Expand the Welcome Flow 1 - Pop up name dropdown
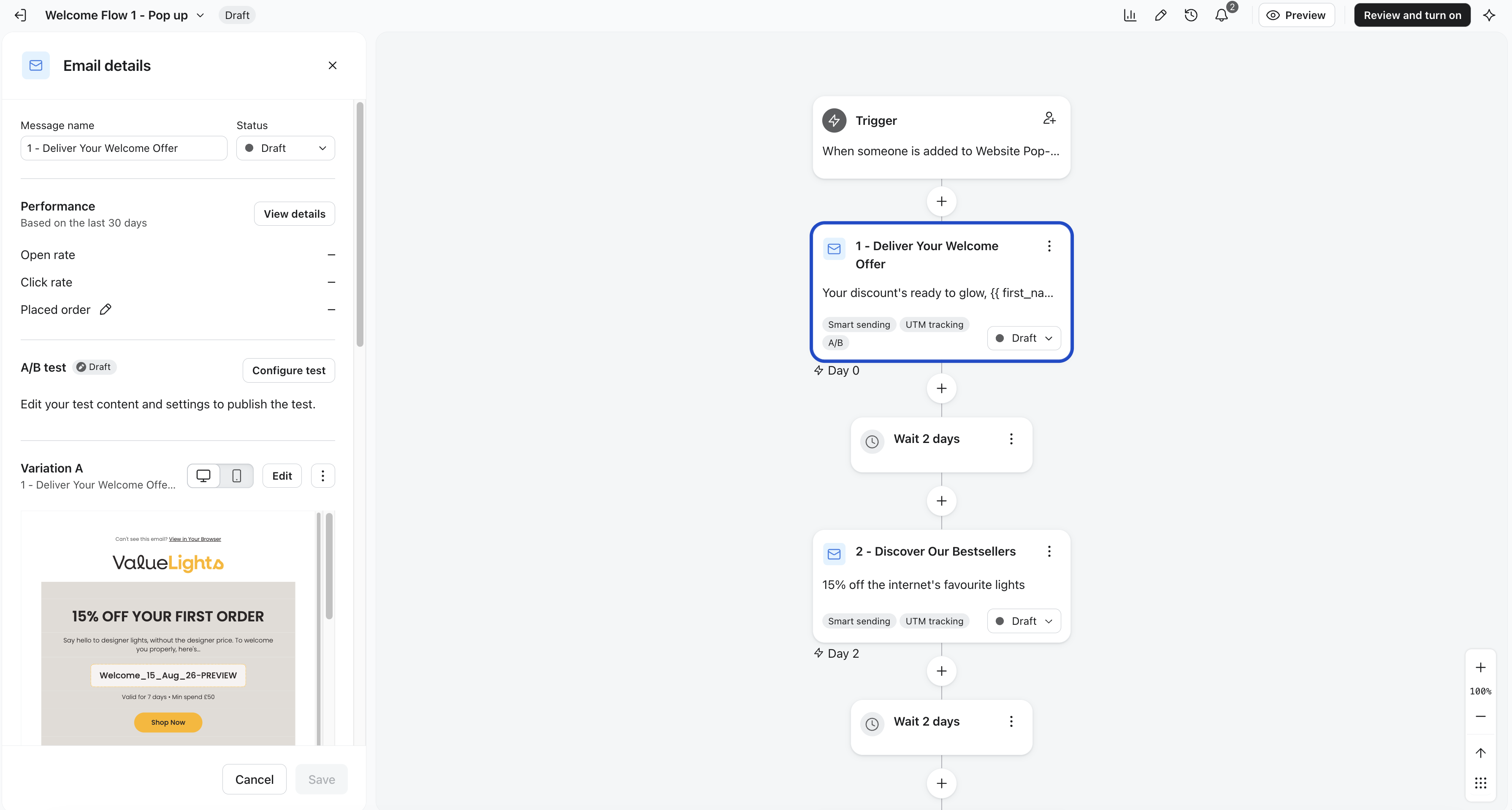Screen dimensions: 1512x810 coord(200,15)
